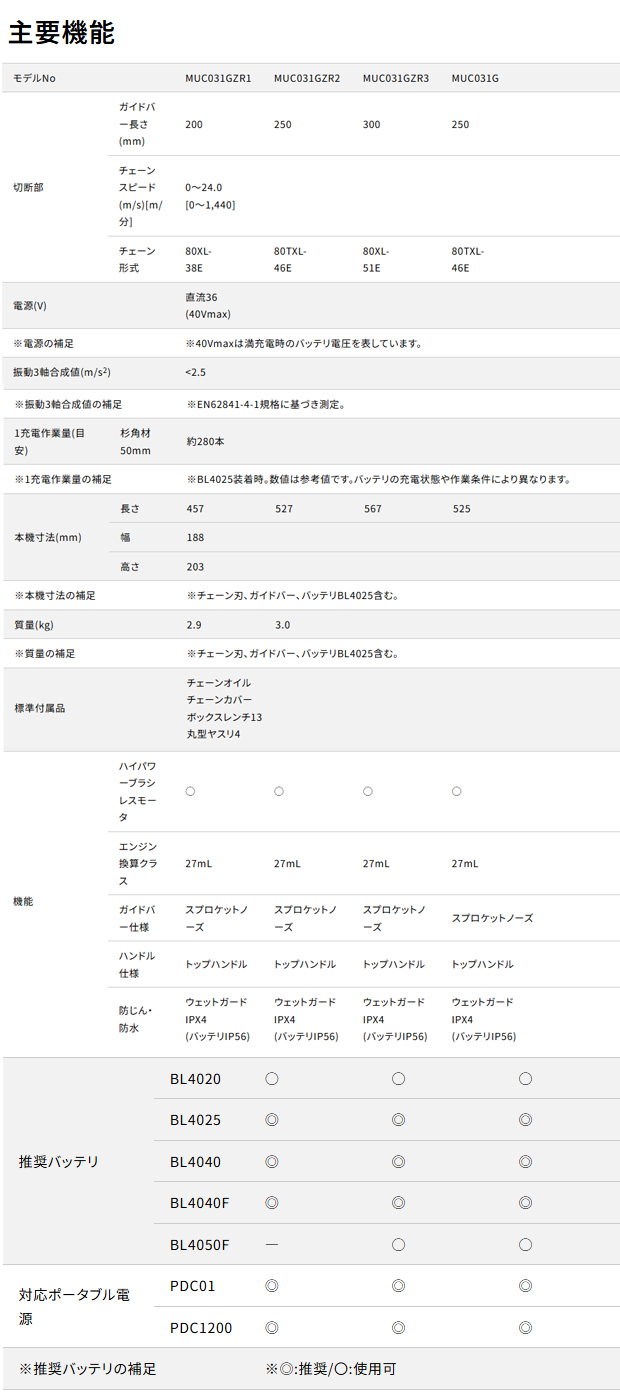Click the ガイドバー仕様 label
This screenshot has height=1400, width=620.
click(x=137, y=918)
